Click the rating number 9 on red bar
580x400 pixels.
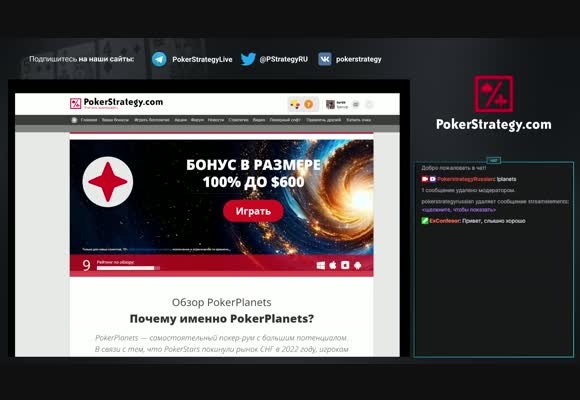click(86, 265)
